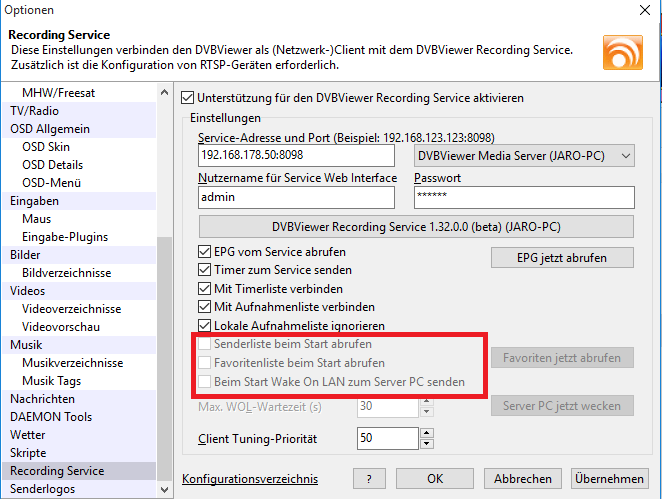Screen dimensions: 662x499
Task: Click DVBViewer Recording Service 1.32.0.0 button
Action: coord(416,227)
